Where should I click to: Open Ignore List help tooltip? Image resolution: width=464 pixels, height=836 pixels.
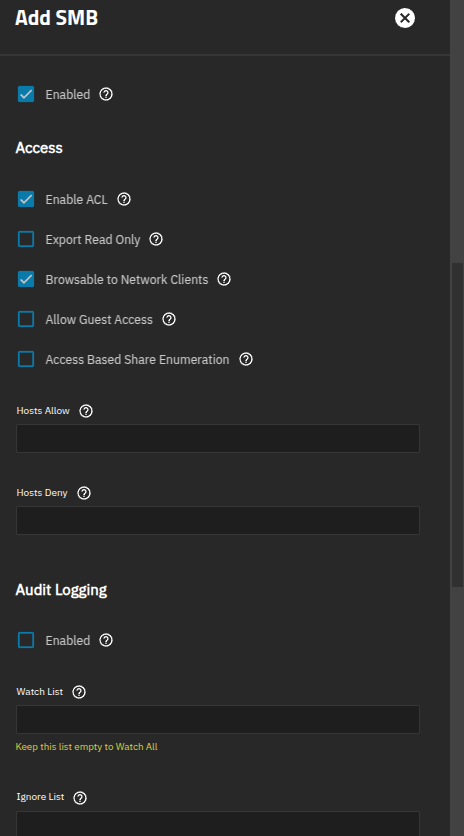click(80, 798)
